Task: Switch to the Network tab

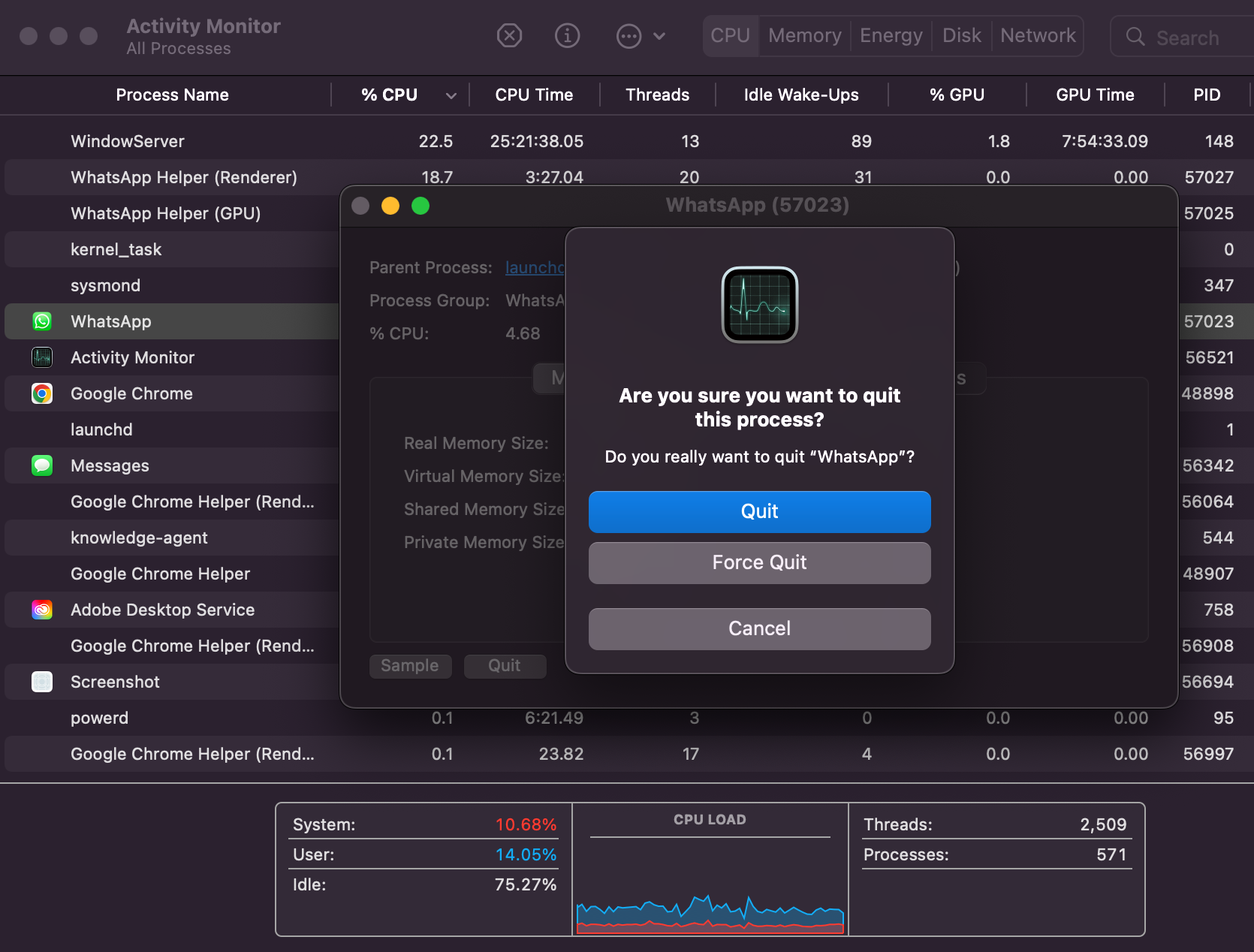Action: 1038,35
